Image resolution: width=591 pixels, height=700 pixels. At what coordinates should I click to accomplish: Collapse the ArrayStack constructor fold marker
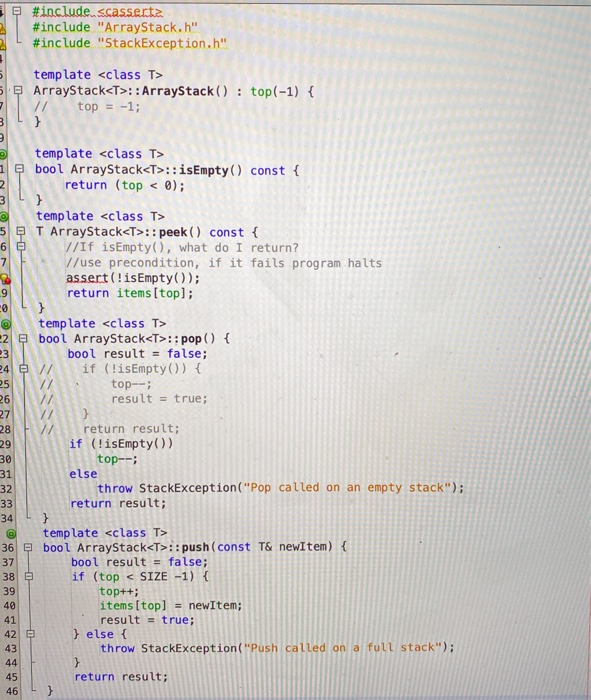(18, 91)
